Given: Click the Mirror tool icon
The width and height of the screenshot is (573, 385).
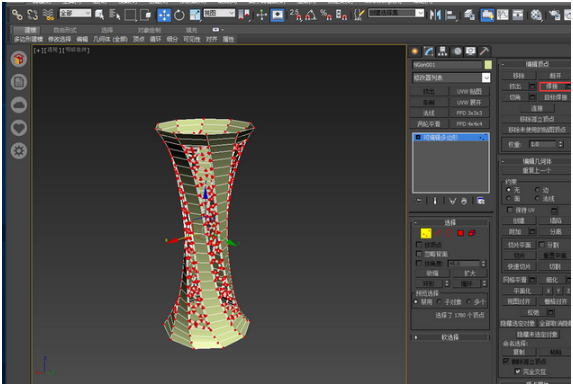Looking at the screenshot, I should [435, 15].
